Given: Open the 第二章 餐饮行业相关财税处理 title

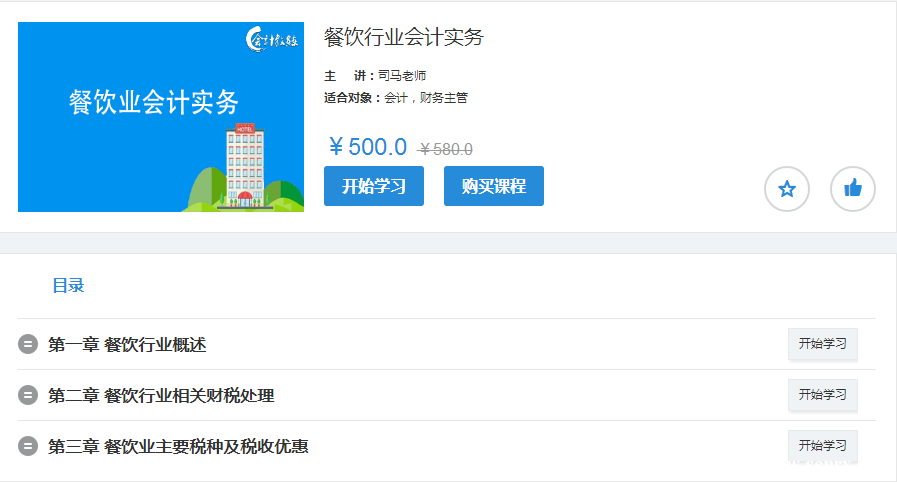Looking at the screenshot, I should click(161, 396).
